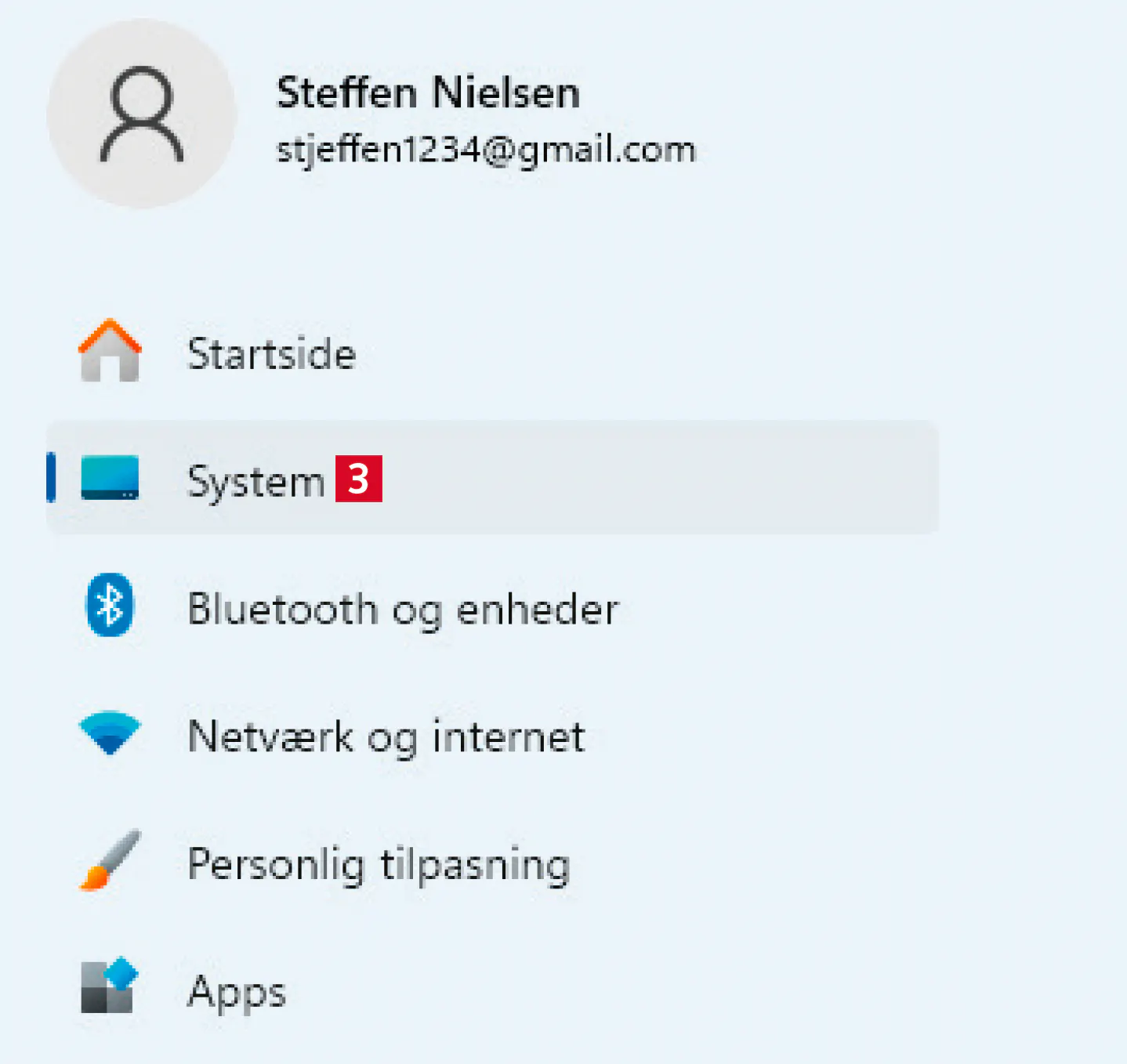Open the Apps settings label
The height and width of the screenshot is (1064, 1127).
pyautogui.click(x=237, y=992)
